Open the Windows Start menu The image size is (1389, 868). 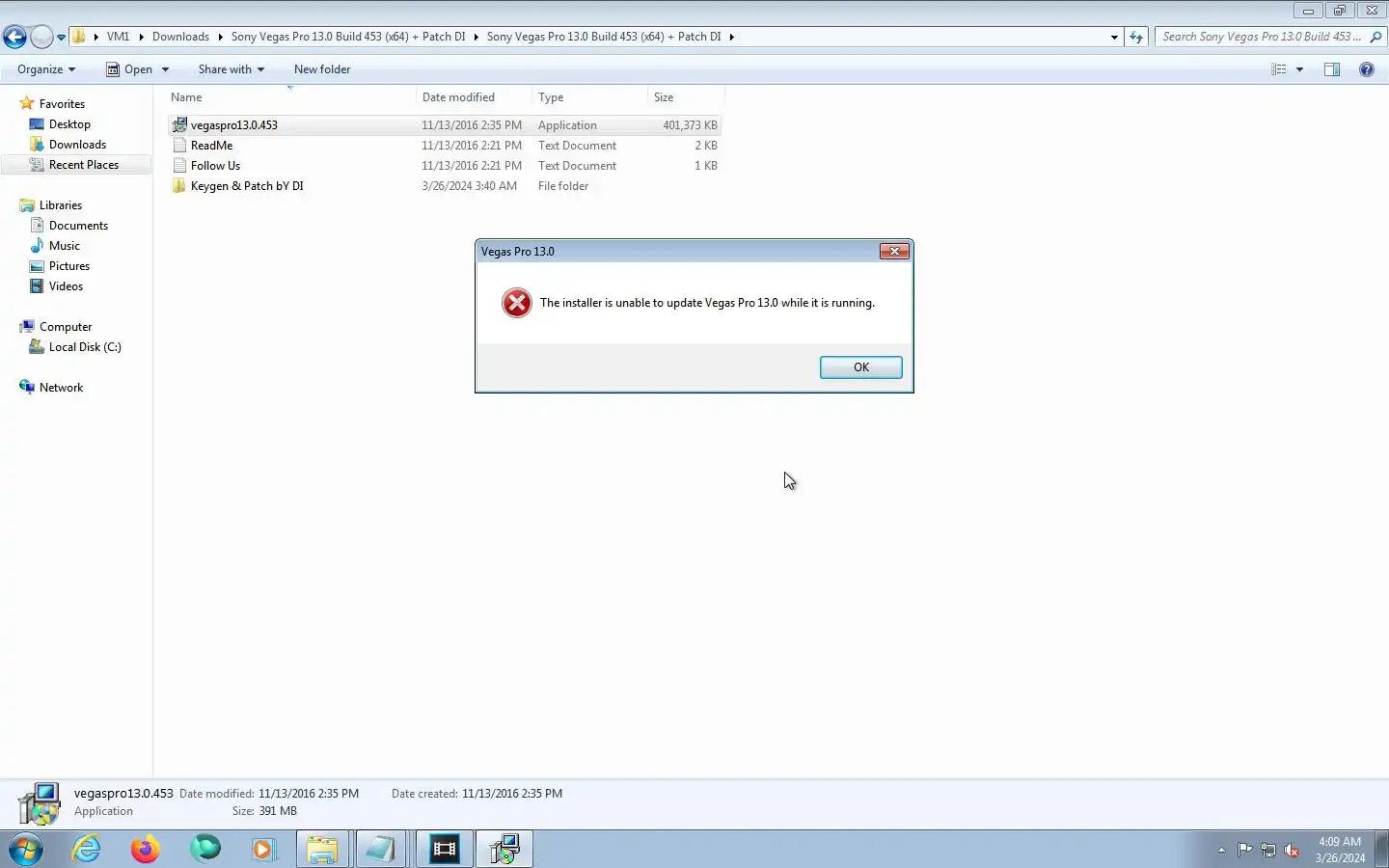(26, 850)
